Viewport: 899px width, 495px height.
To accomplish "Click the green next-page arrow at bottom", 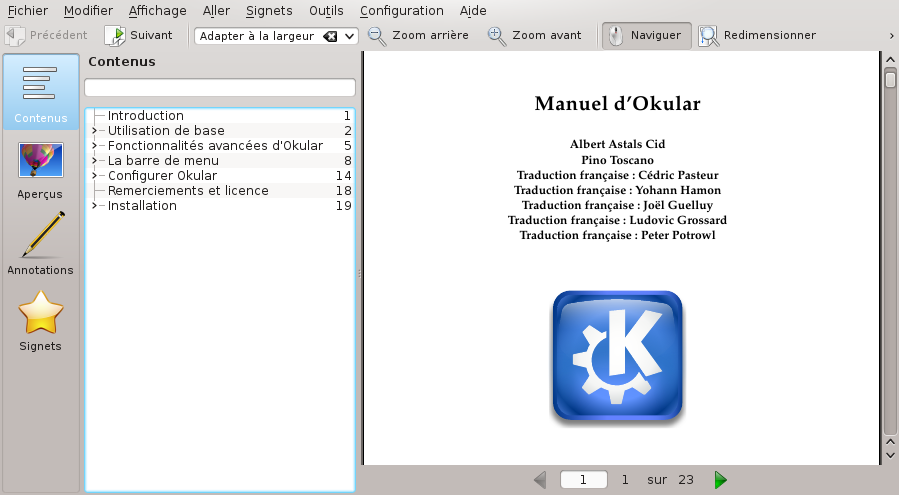I will pos(721,480).
